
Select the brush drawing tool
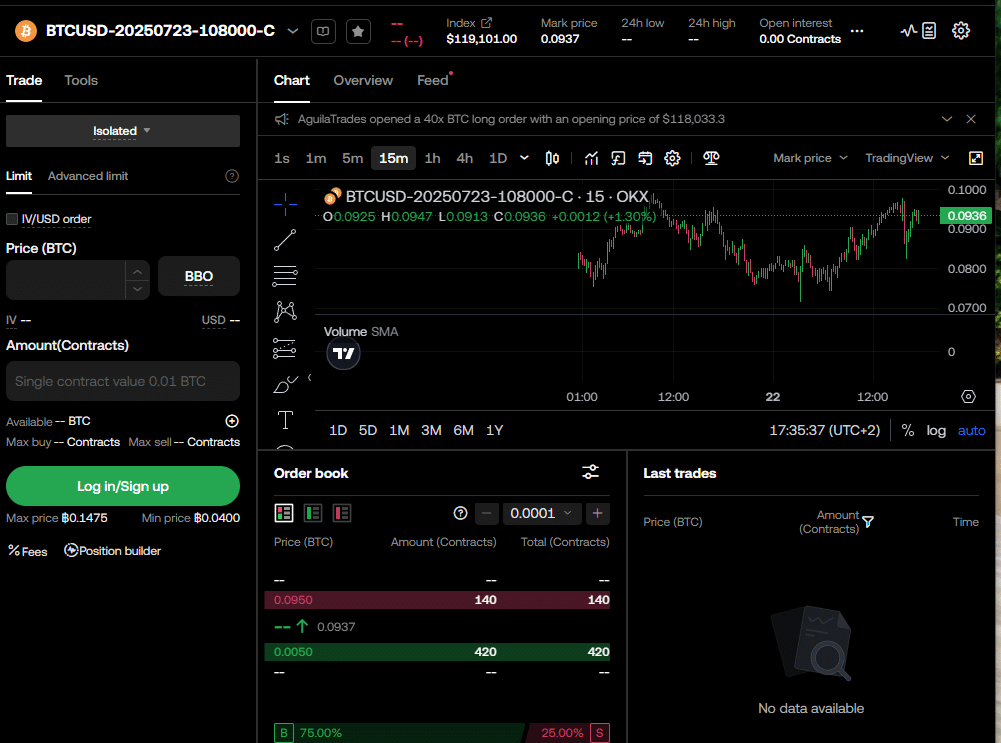(285, 384)
